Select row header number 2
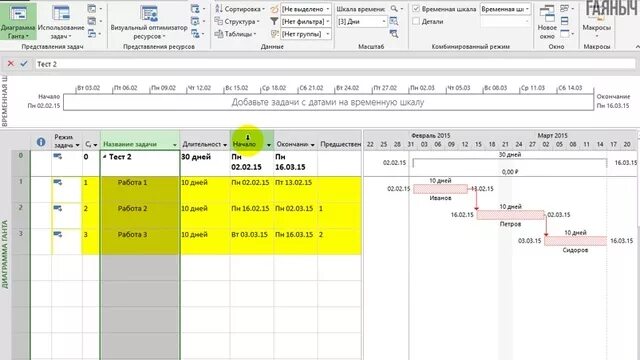The height and width of the screenshot is (360, 640). tap(20, 215)
